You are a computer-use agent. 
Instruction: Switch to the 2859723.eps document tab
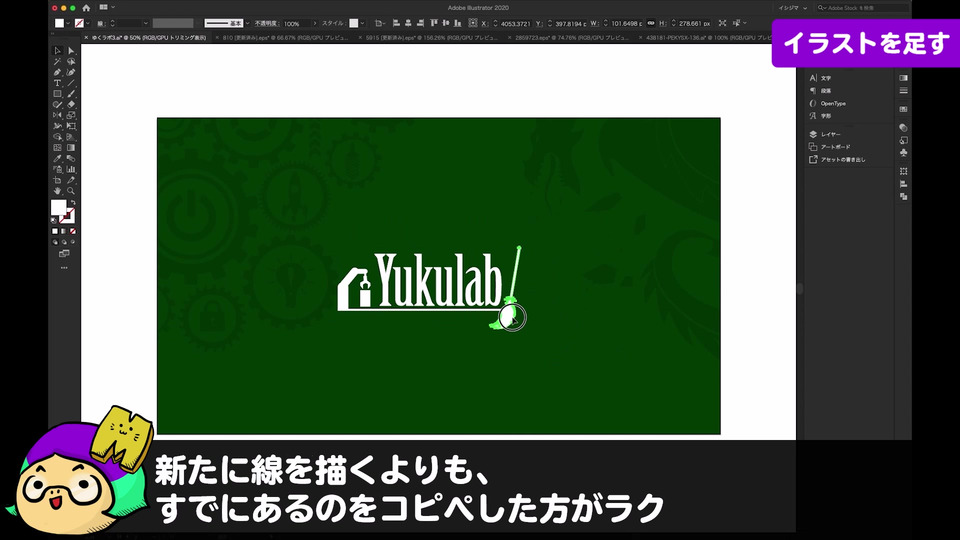pyautogui.click(x=572, y=37)
